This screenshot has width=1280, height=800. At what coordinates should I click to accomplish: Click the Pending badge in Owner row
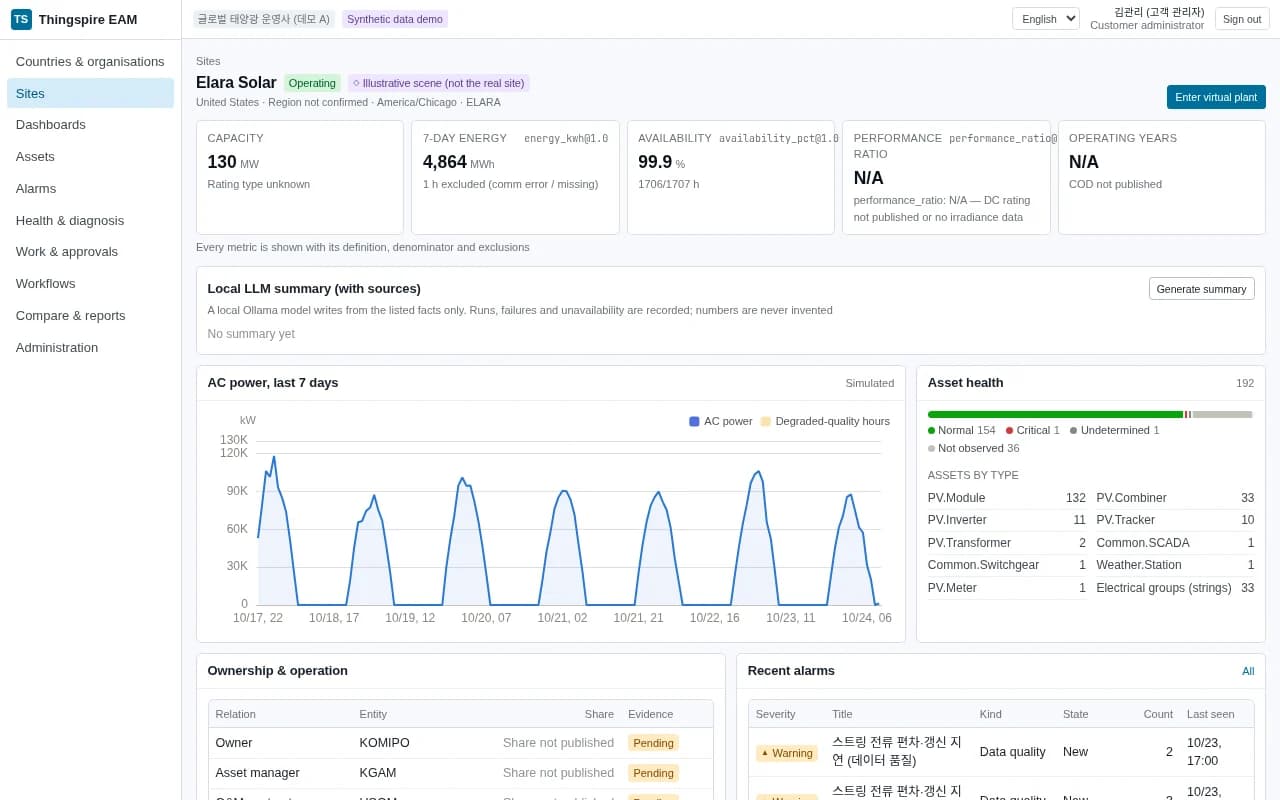[x=653, y=743]
